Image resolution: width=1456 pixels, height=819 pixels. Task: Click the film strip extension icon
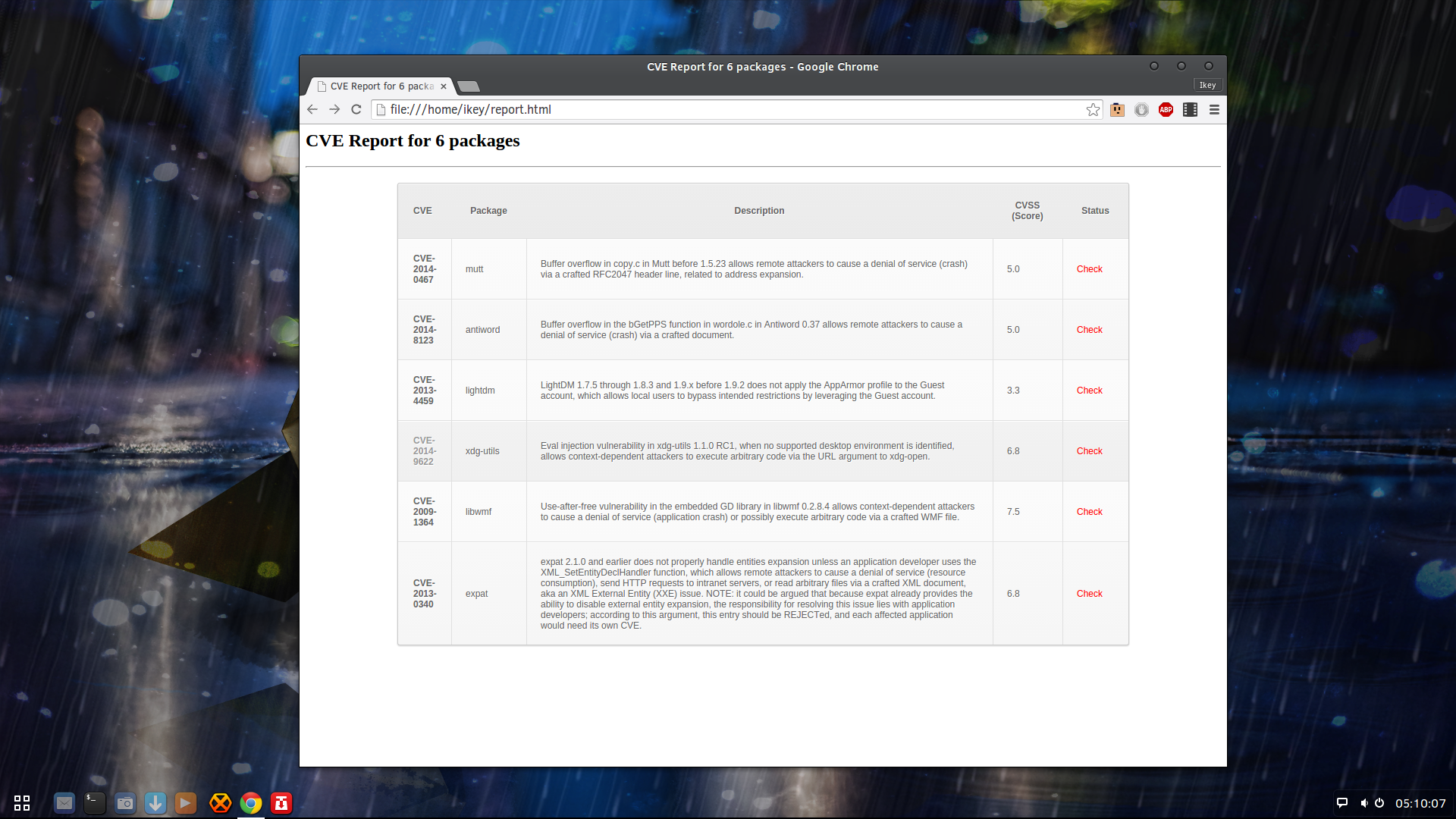pyautogui.click(x=1190, y=110)
